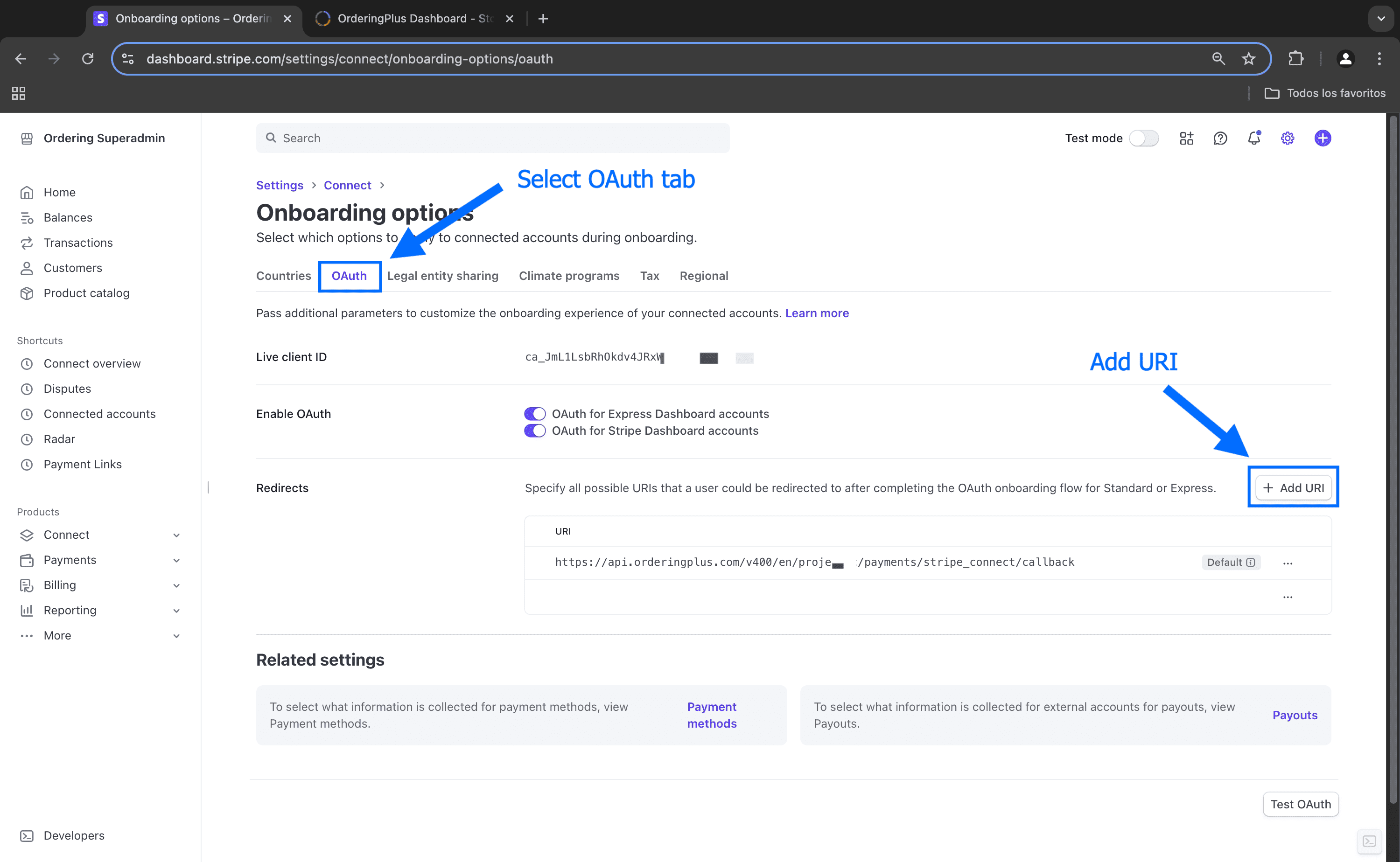The height and width of the screenshot is (862, 1400).
Task: Switch to the Countries tab
Action: click(283, 275)
